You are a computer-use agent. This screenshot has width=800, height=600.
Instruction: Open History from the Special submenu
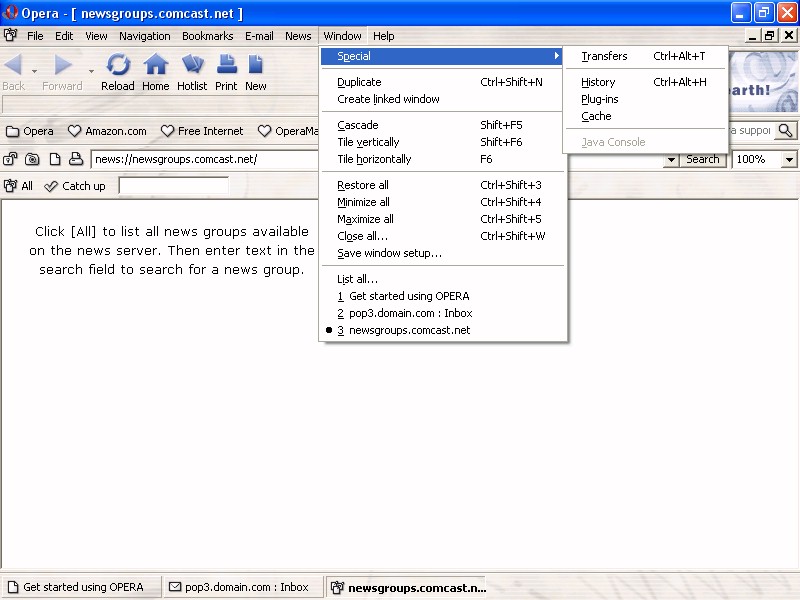pos(598,82)
